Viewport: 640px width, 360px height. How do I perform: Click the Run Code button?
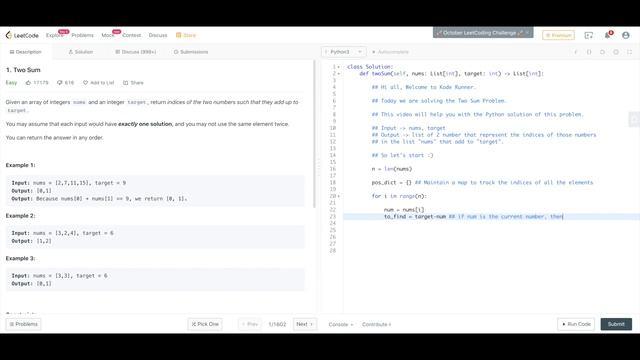click(x=576, y=324)
